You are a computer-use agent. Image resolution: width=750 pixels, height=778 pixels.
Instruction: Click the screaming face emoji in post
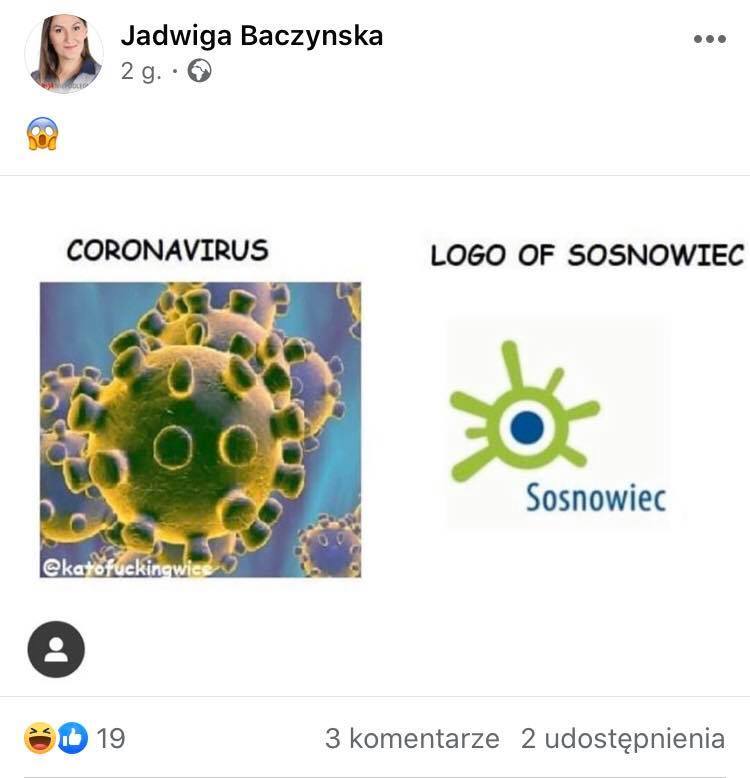tap(43, 133)
